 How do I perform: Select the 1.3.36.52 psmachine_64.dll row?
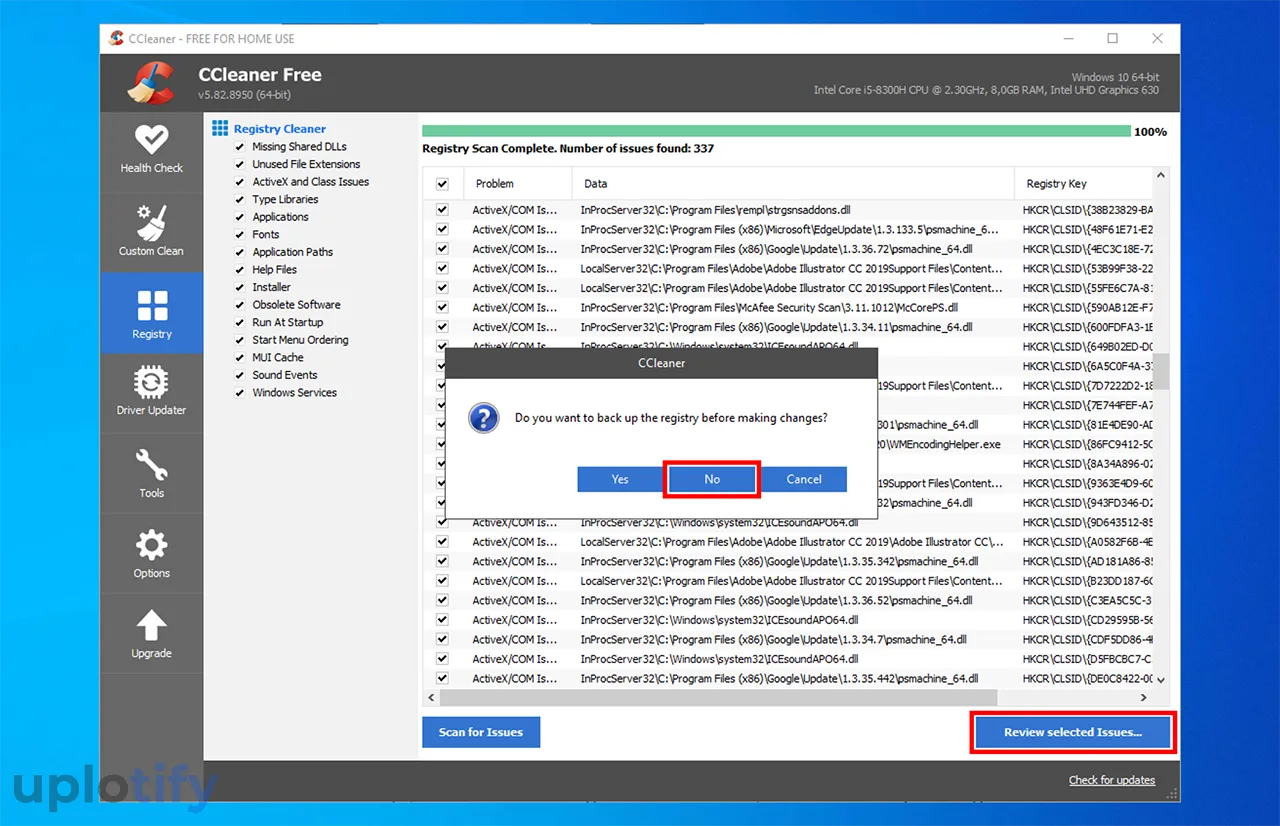point(777,600)
